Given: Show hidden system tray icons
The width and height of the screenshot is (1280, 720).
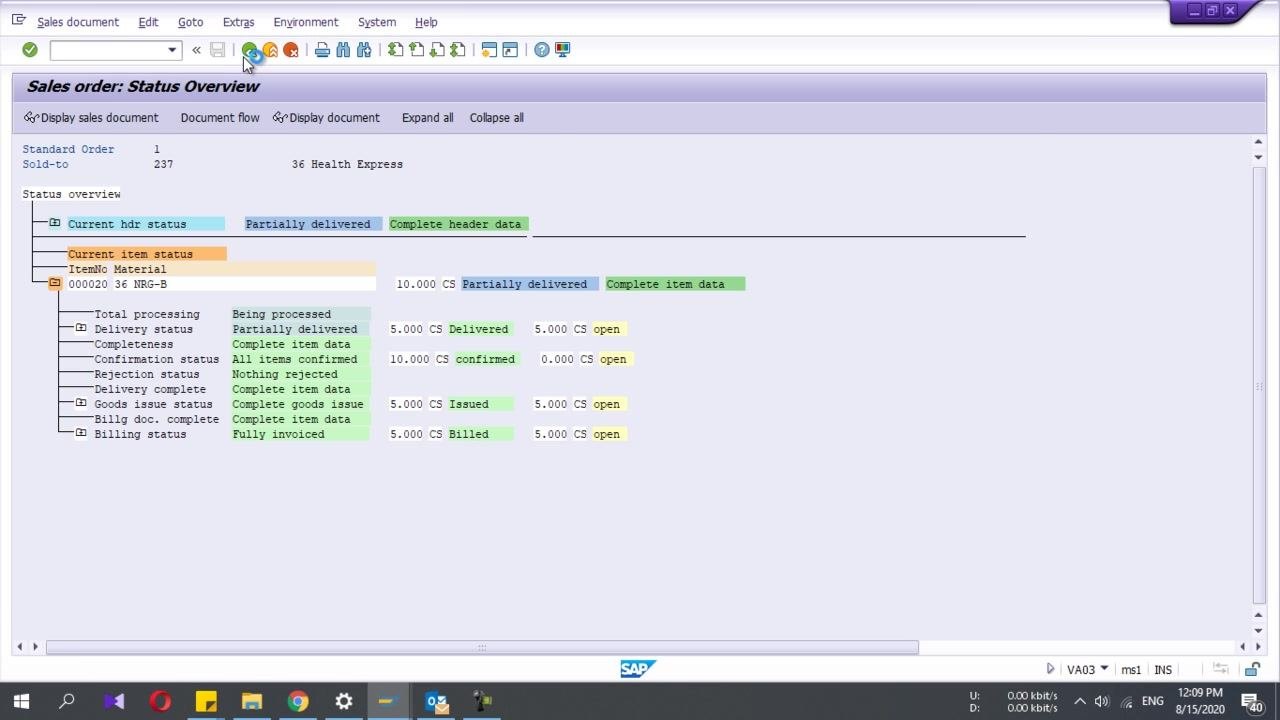Looking at the screenshot, I should 1080,701.
